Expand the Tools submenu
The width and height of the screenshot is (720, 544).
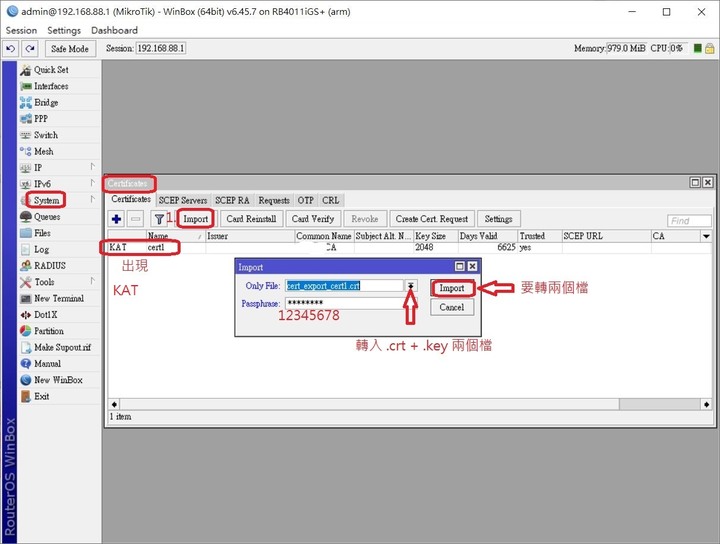[93, 280]
